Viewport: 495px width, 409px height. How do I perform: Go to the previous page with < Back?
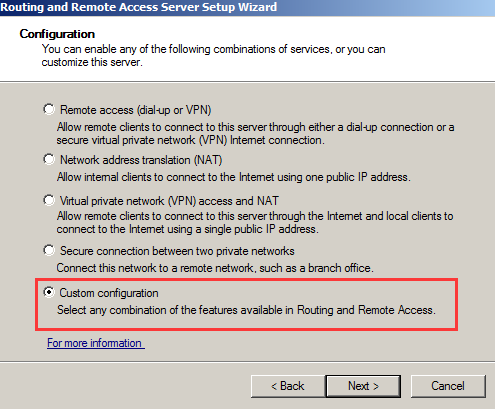point(288,386)
